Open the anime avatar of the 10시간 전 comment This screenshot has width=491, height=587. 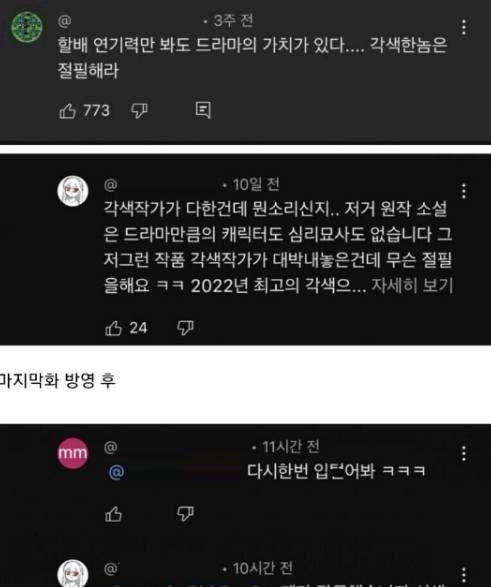coord(73,574)
